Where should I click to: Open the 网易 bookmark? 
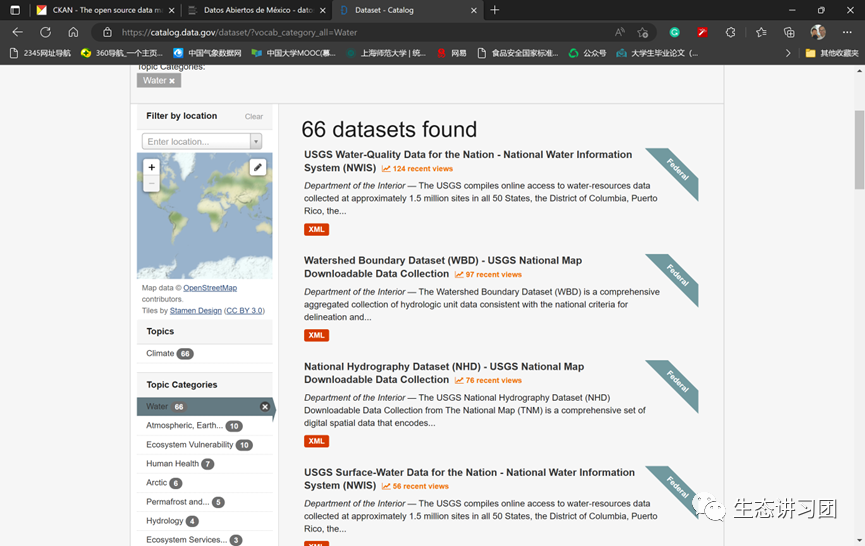pos(452,53)
